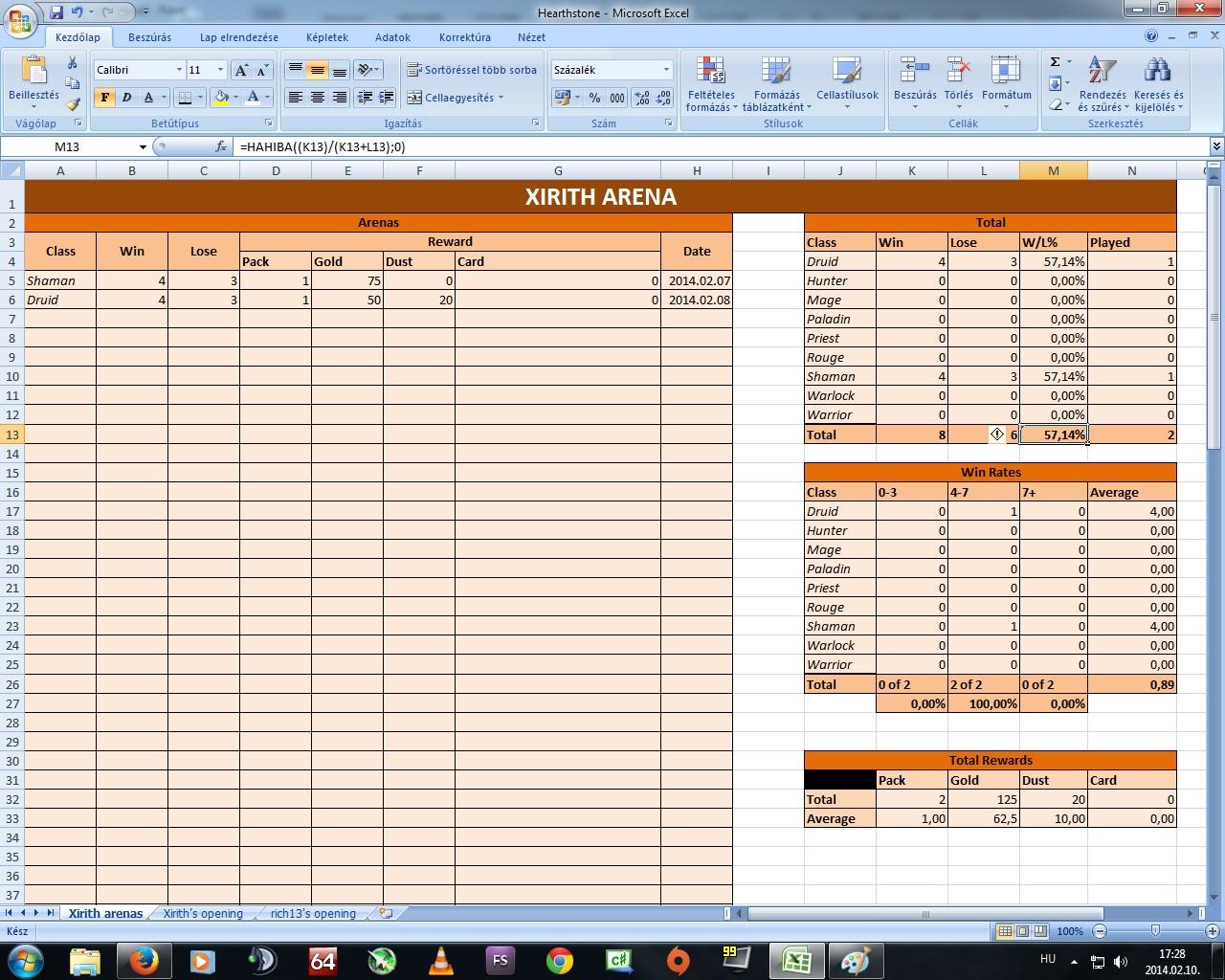Click the insert new worksheet tab icon

tap(386, 913)
